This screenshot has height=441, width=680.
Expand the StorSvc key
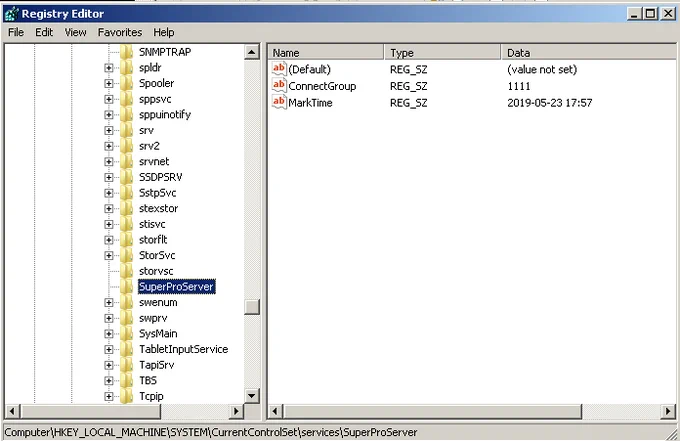pyautogui.click(x=108, y=255)
